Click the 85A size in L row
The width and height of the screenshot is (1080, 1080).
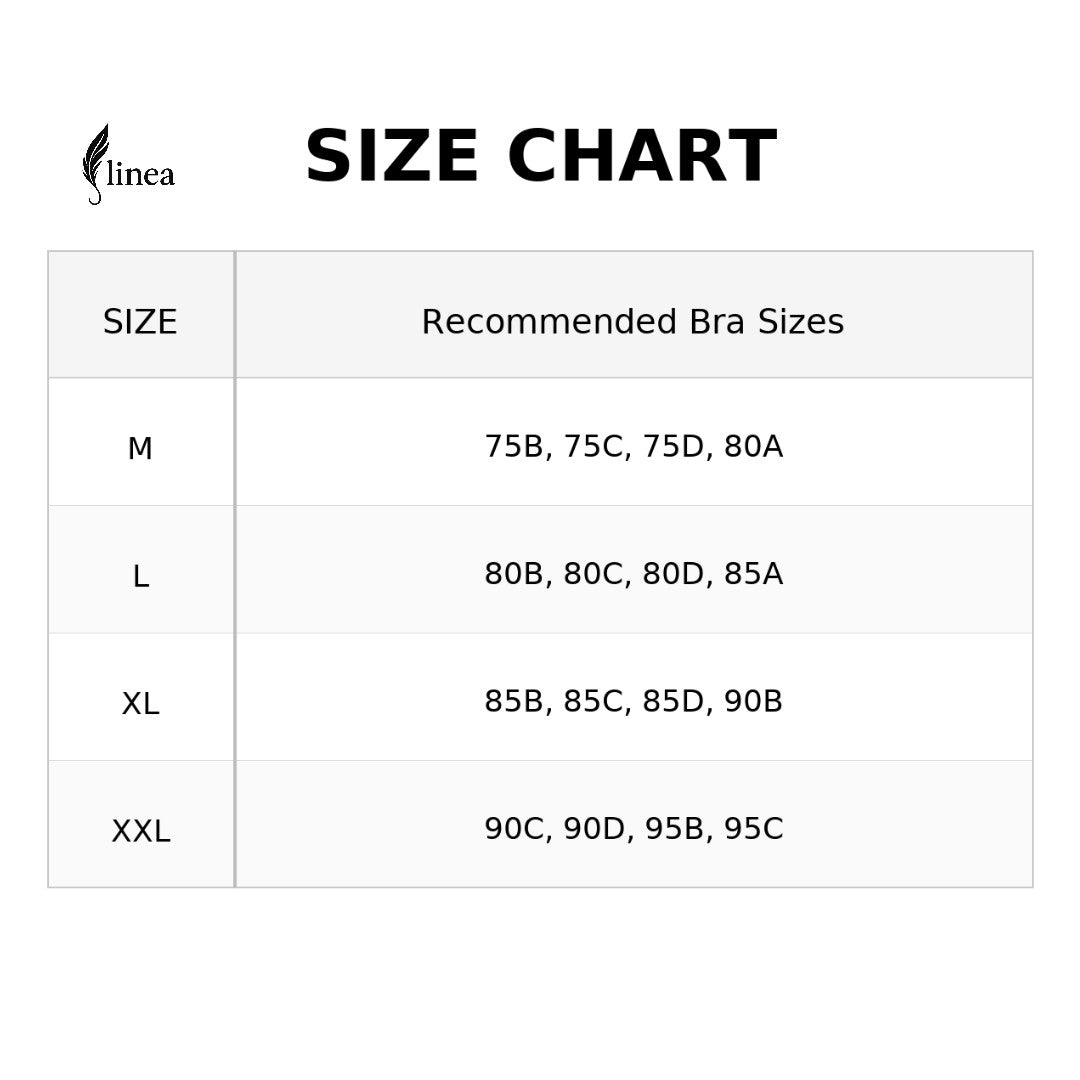(x=753, y=574)
